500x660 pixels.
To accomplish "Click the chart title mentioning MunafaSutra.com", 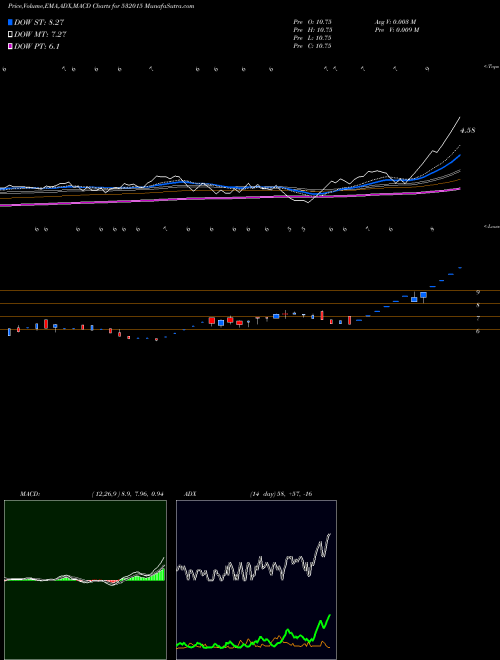I will click(x=101, y=6).
